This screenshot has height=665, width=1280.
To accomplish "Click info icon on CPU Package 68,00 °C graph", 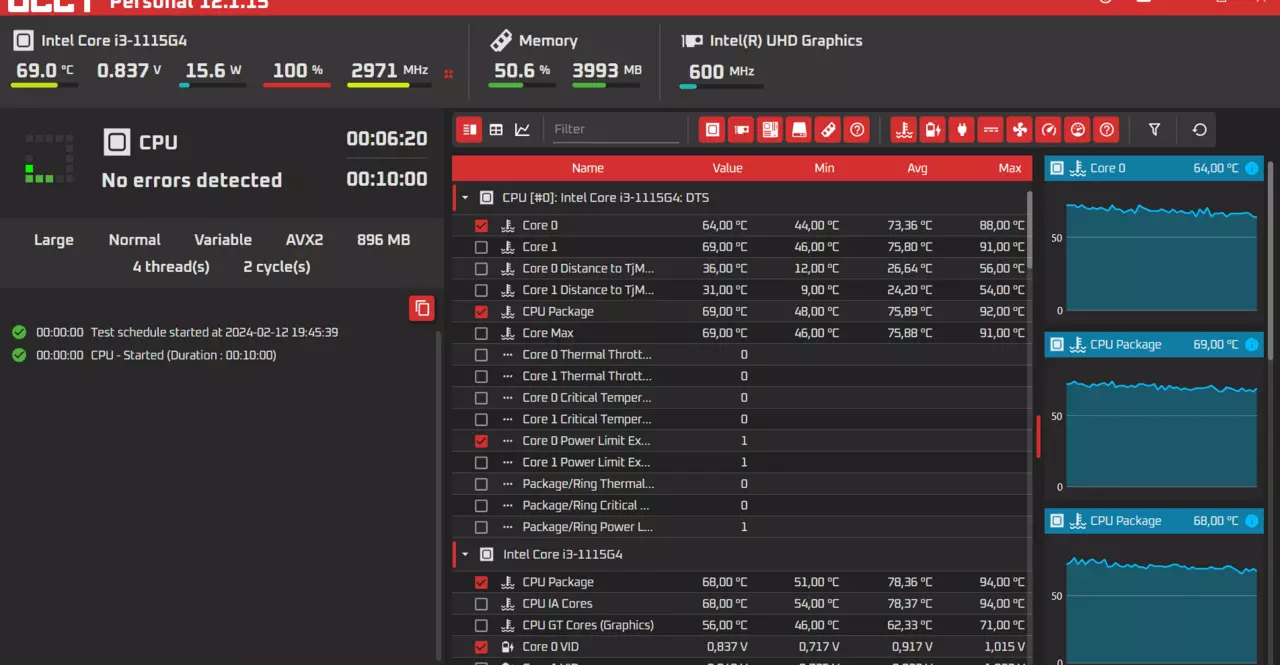I will 1251,520.
